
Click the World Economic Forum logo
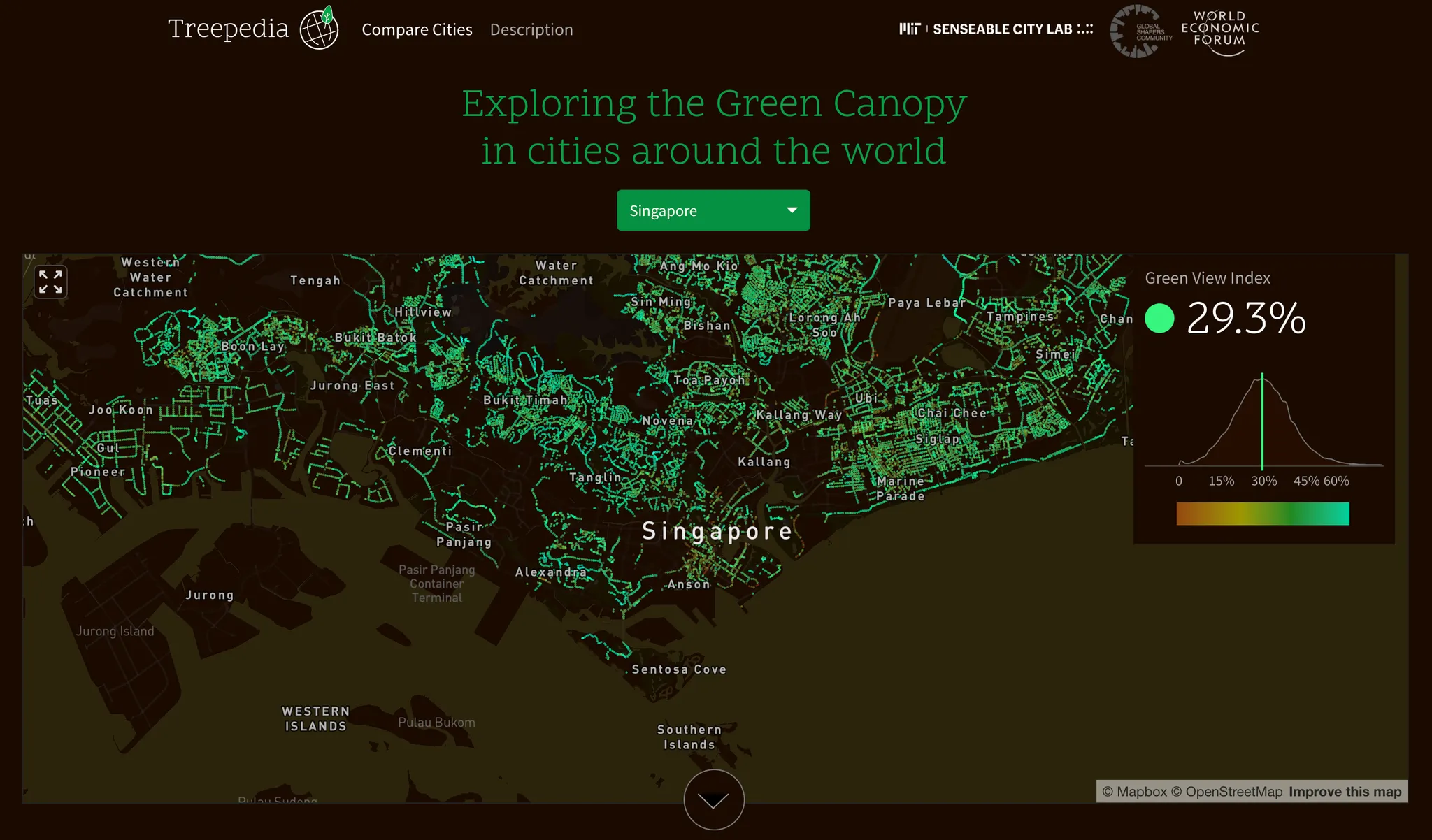tap(1220, 31)
